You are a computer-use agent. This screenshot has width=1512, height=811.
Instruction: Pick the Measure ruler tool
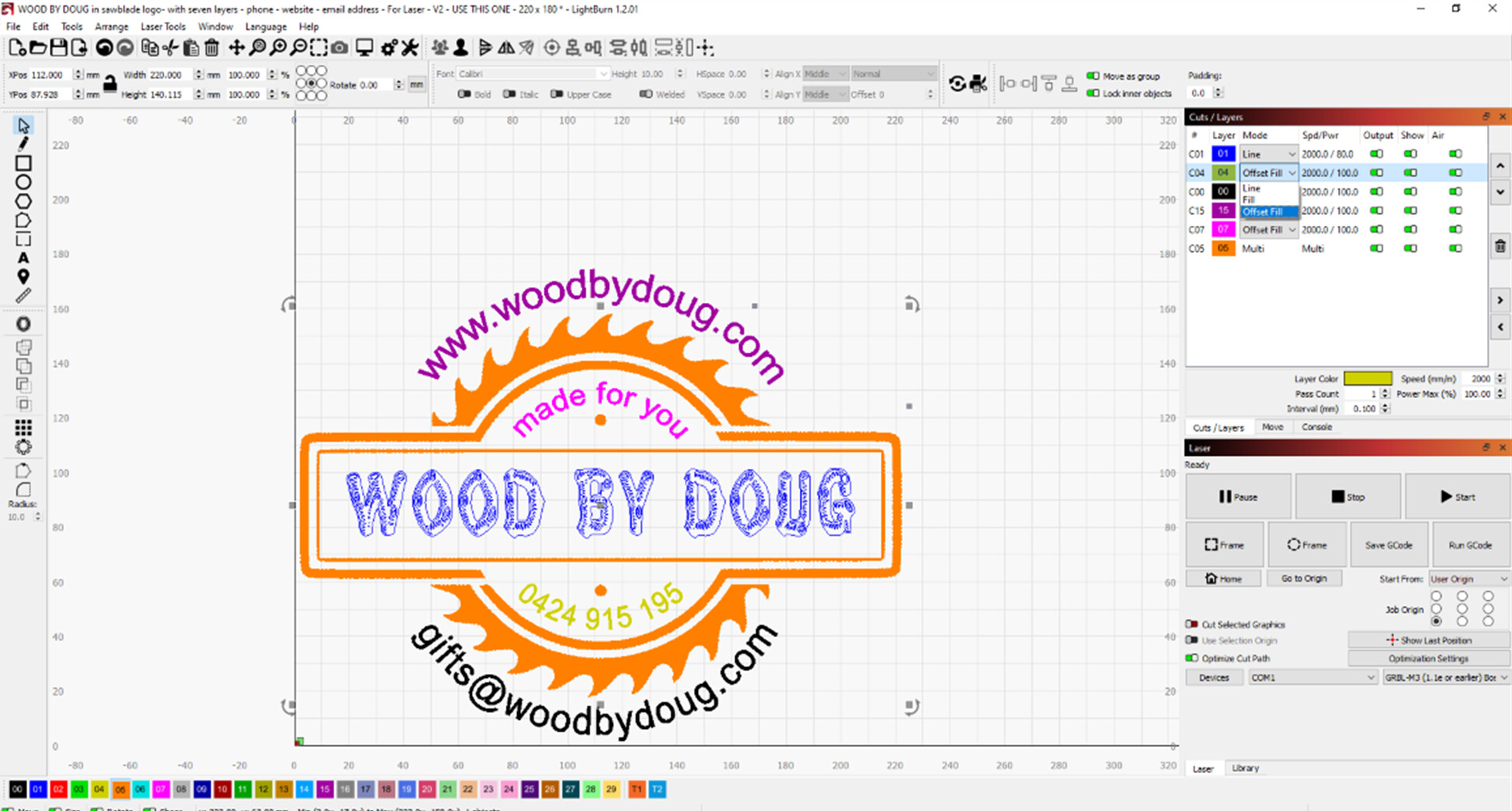pyautogui.click(x=23, y=296)
